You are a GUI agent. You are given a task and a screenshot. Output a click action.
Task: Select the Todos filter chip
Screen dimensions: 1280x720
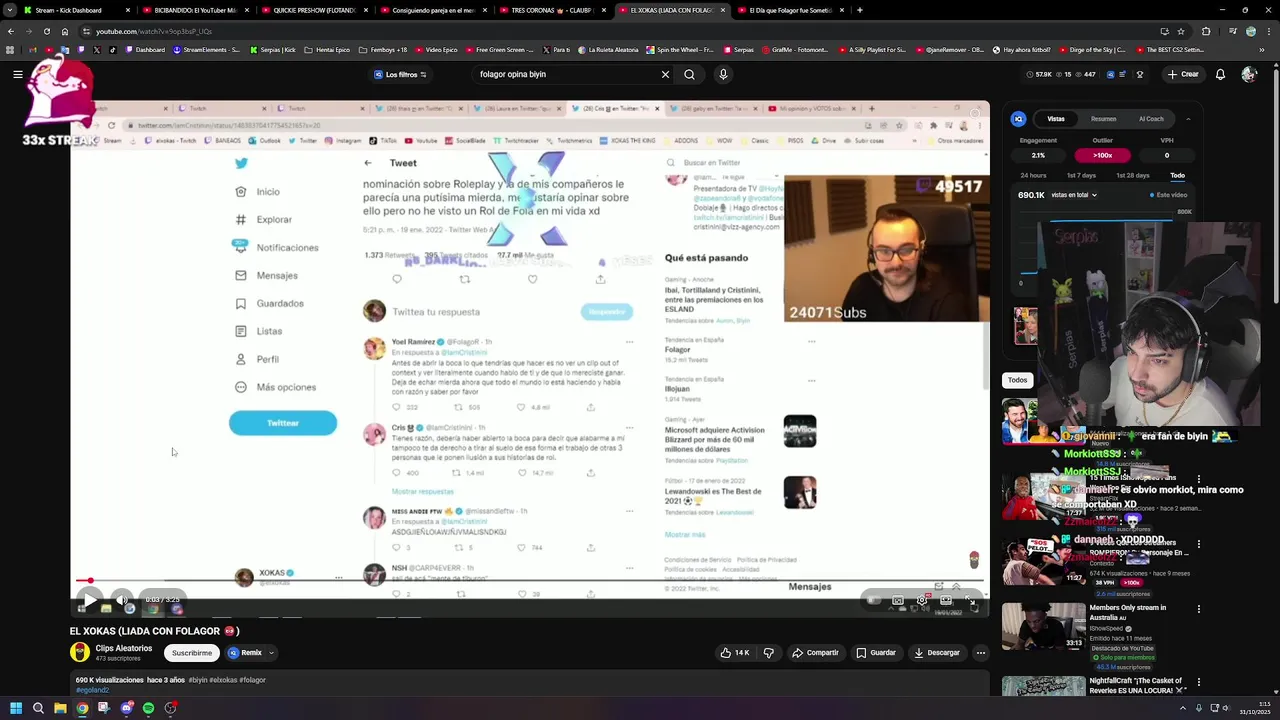[x=1017, y=380]
